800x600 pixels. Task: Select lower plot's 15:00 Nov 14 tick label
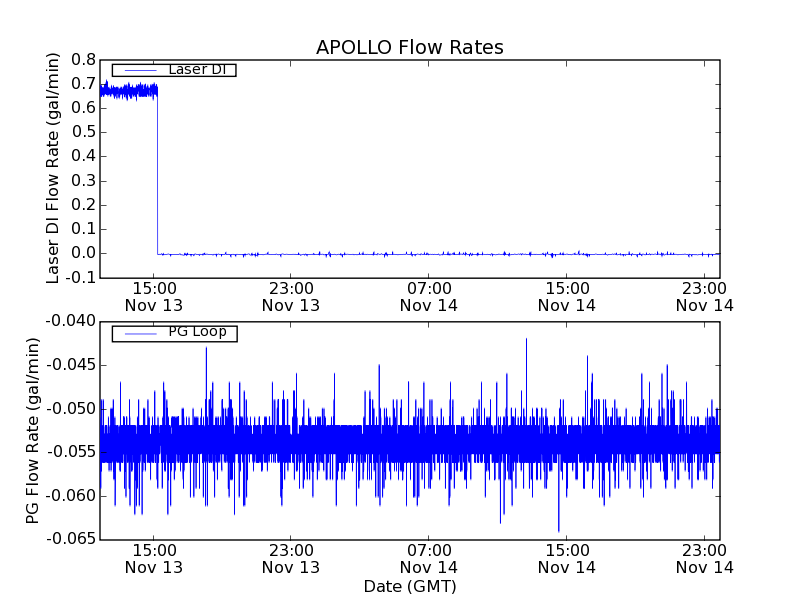pos(567,558)
